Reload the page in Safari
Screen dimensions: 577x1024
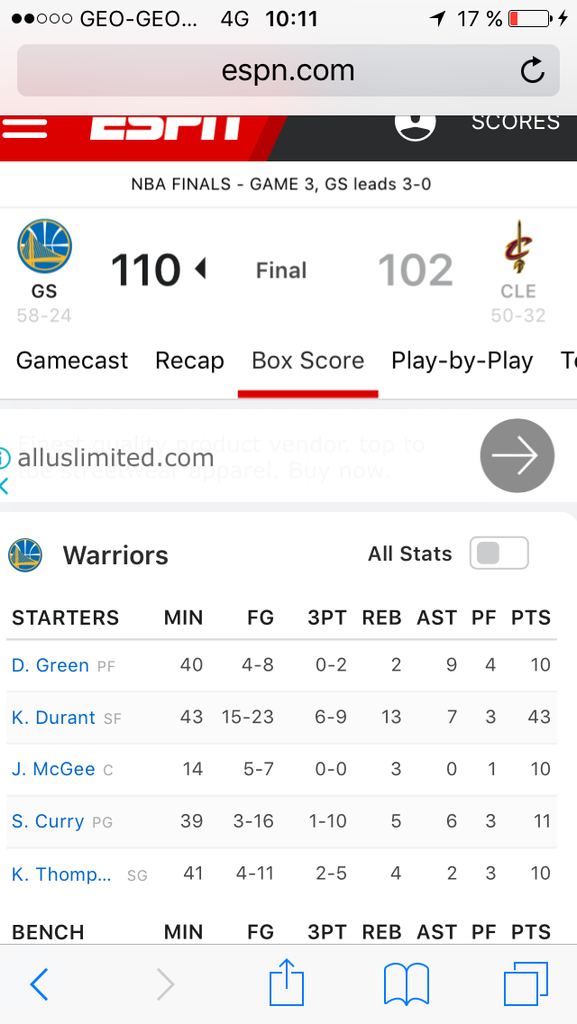[x=533, y=71]
